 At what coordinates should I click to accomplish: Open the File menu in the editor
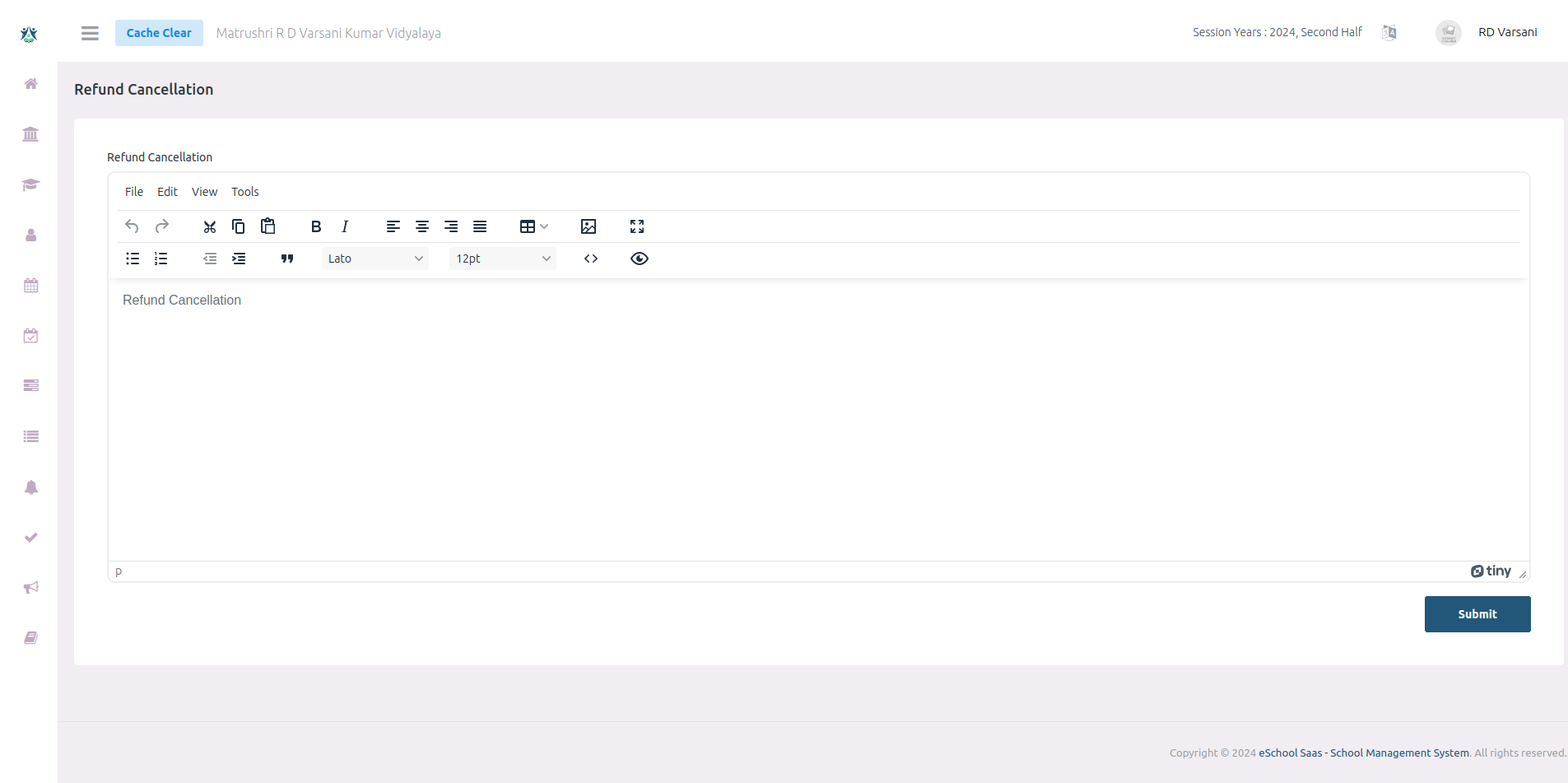pyautogui.click(x=134, y=192)
